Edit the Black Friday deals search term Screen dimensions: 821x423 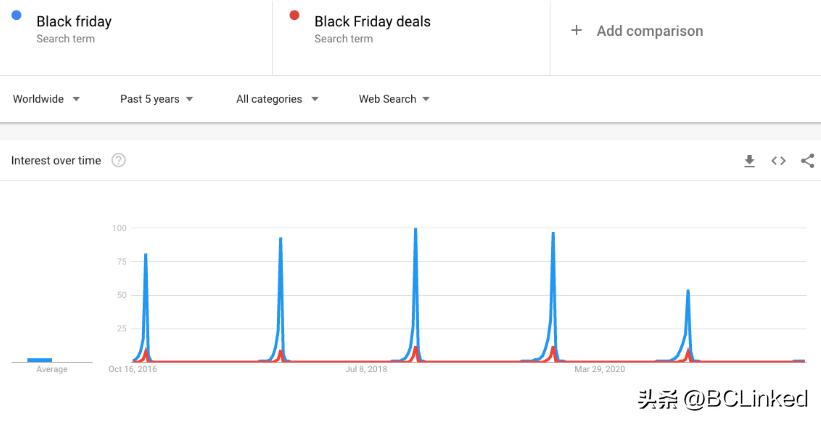(372, 21)
